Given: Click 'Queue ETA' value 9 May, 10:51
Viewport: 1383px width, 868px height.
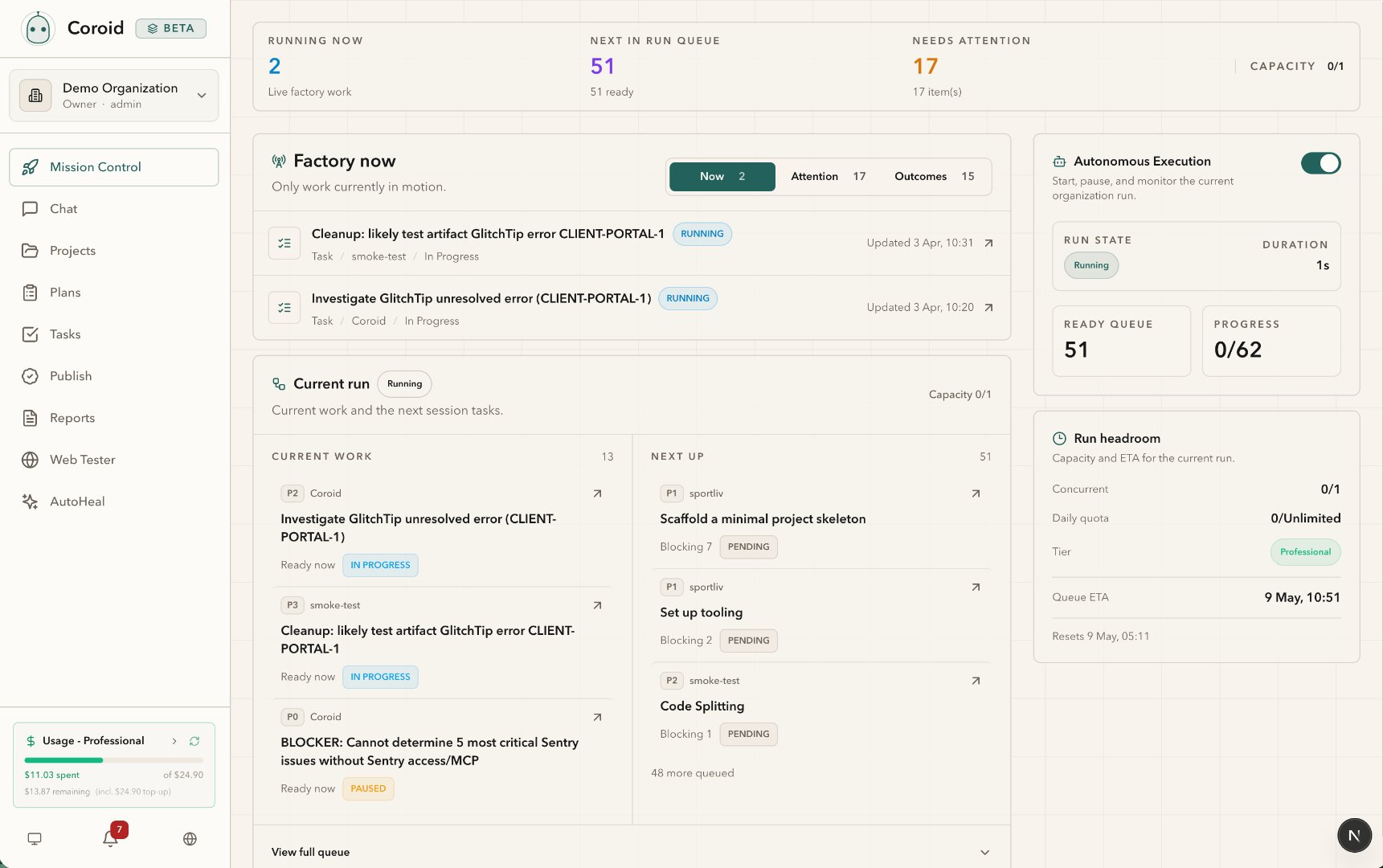Looking at the screenshot, I should tap(1302, 598).
